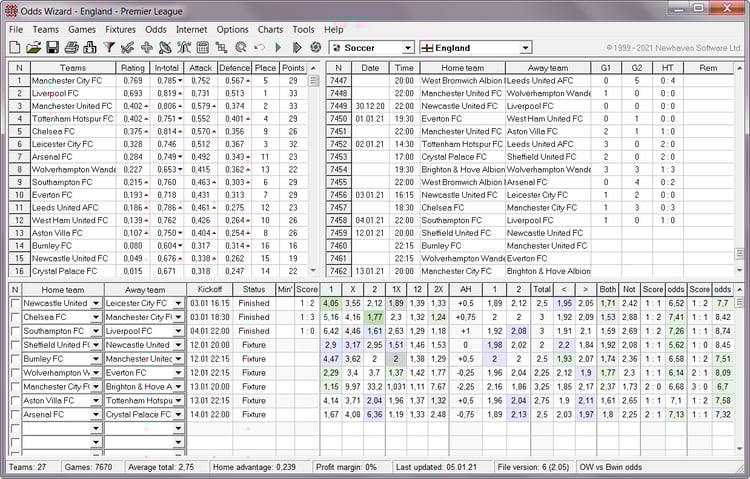Click the tools toolbar icon beside the funnel
This screenshot has height=479, width=750.
point(127,47)
